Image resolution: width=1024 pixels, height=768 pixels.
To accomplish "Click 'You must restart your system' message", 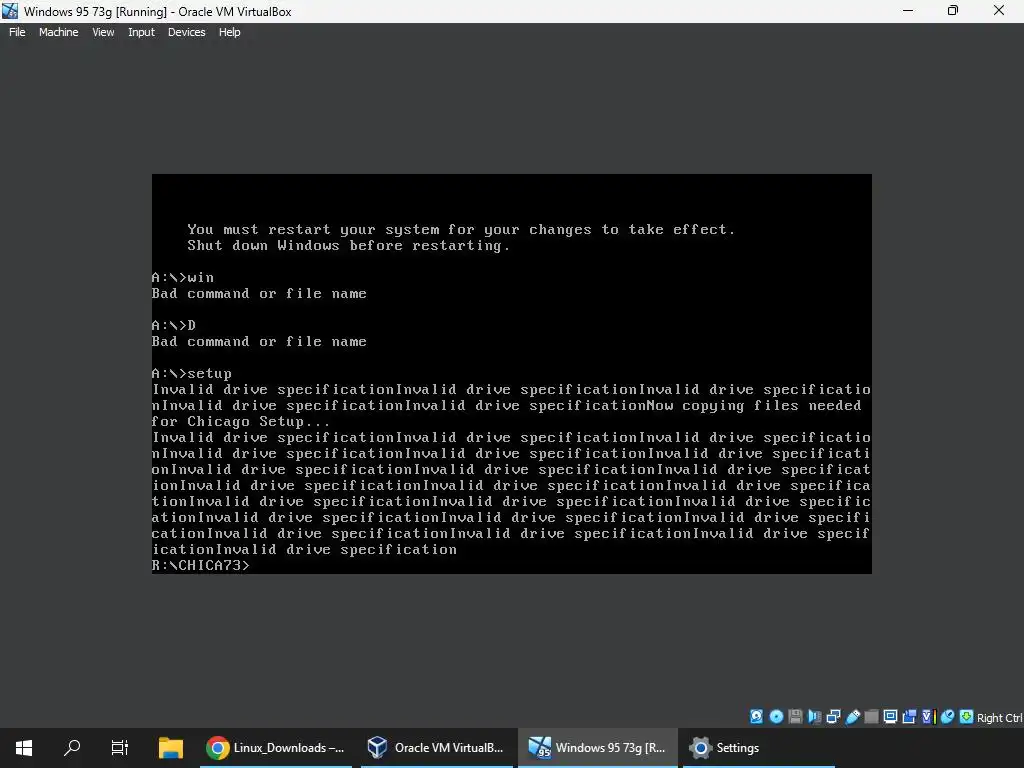I will pos(461,230).
